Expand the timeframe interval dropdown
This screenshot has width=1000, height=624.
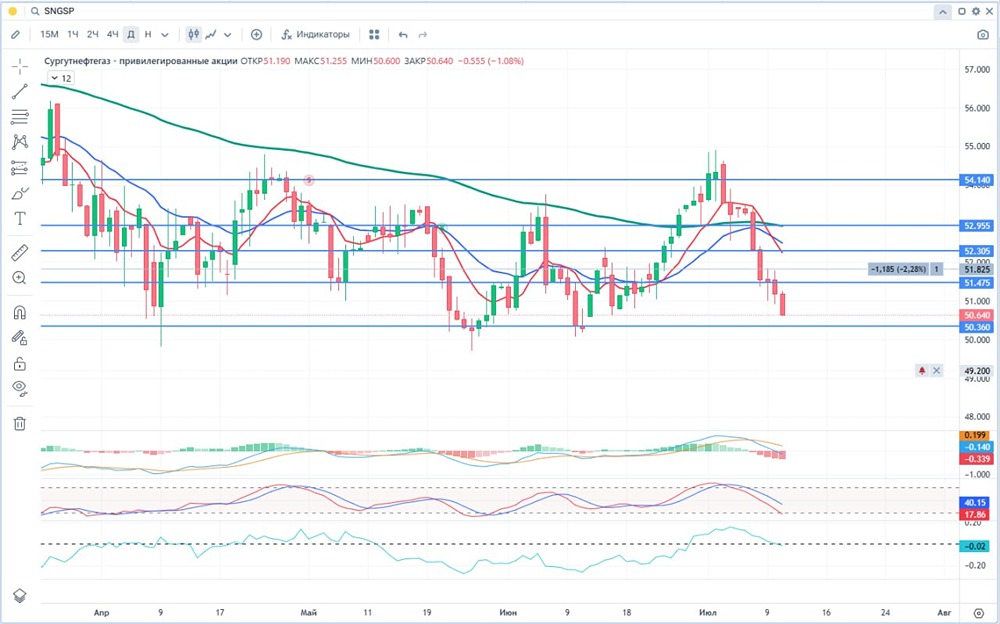165,34
